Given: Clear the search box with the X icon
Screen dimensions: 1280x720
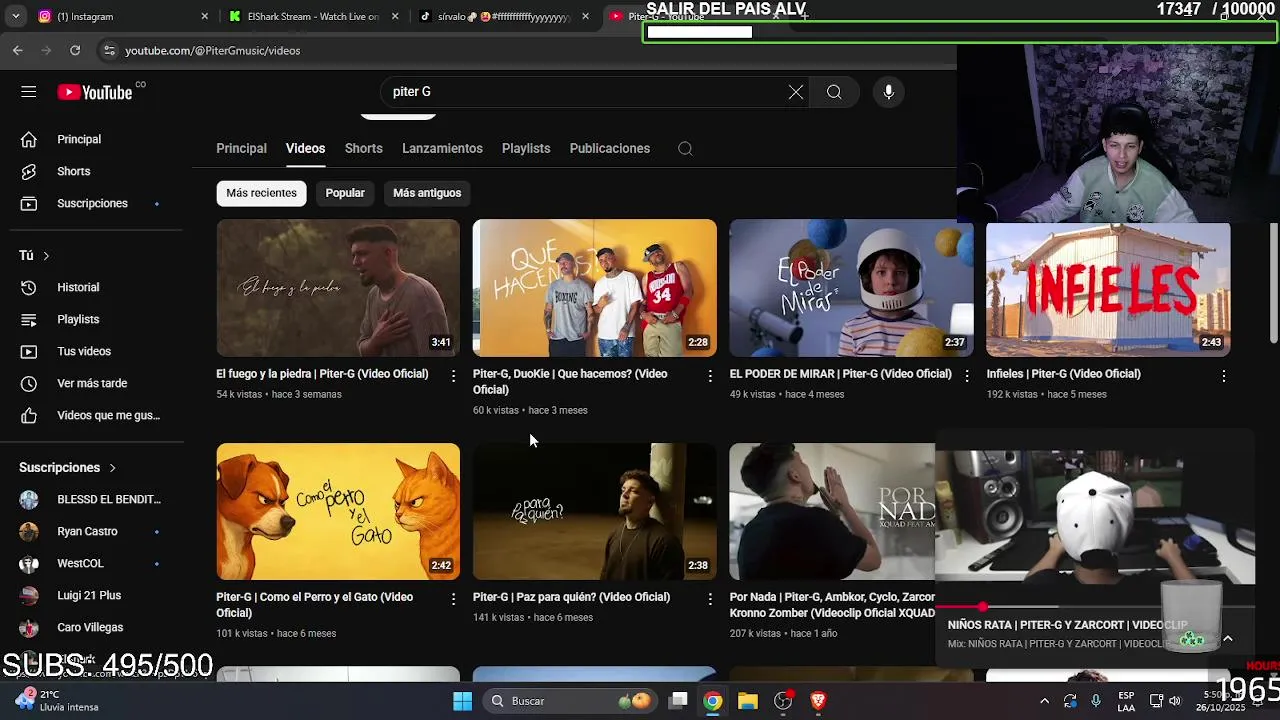Looking at the screenshot, I should pyautogui.click(x=795, y=92).
